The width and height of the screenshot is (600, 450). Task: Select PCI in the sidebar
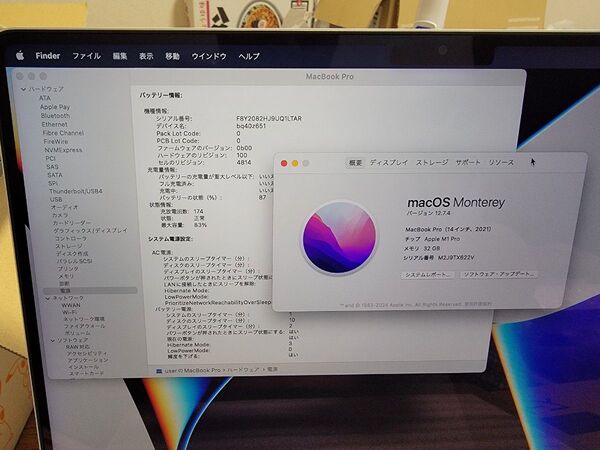[x=51, y=158]
